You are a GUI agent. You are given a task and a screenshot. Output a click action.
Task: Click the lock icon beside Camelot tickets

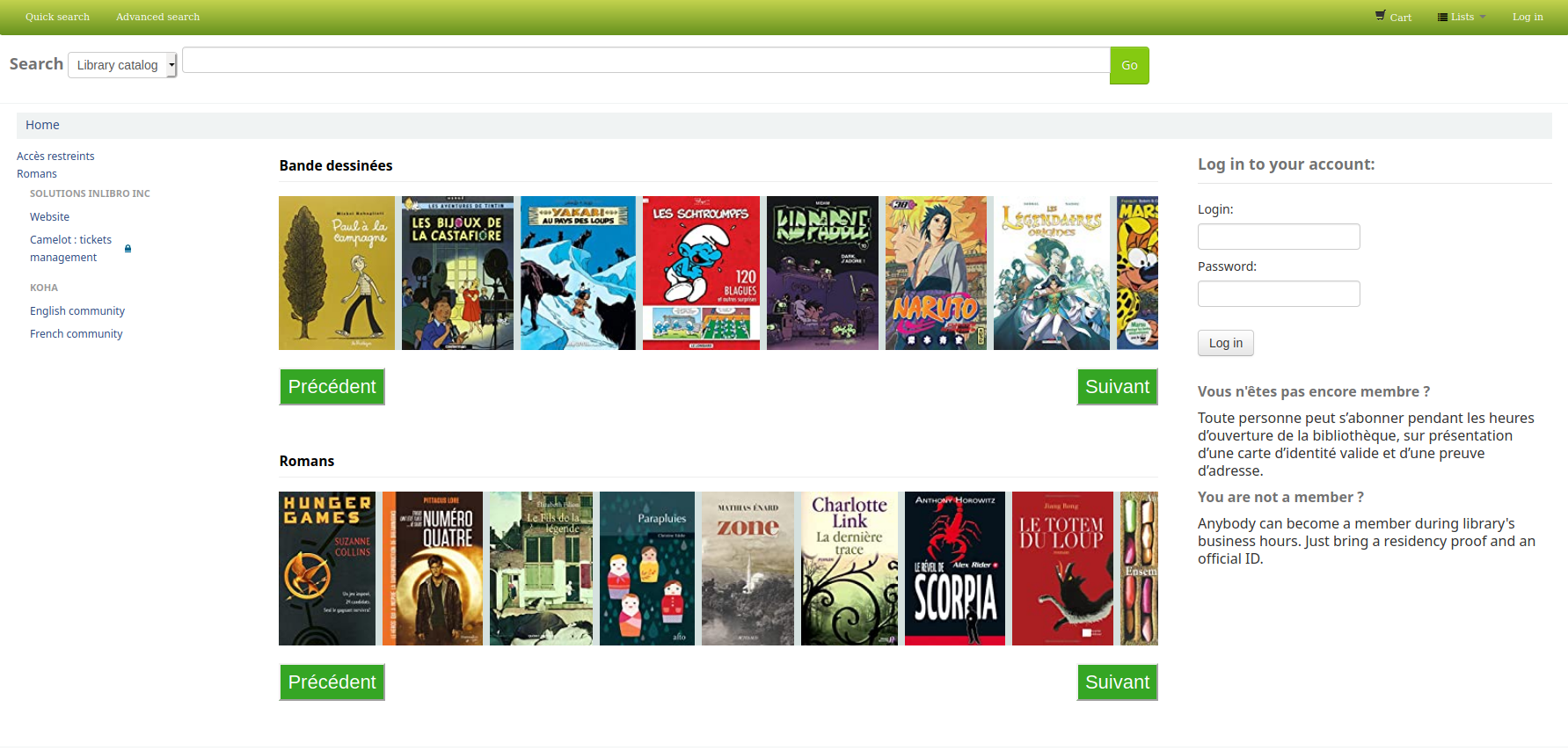pos(128,249)
